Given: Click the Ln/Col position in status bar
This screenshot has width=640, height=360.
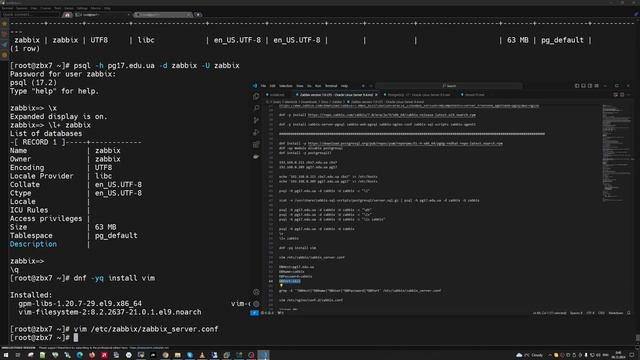Looking at the screenshot, I should pos(549,313).
